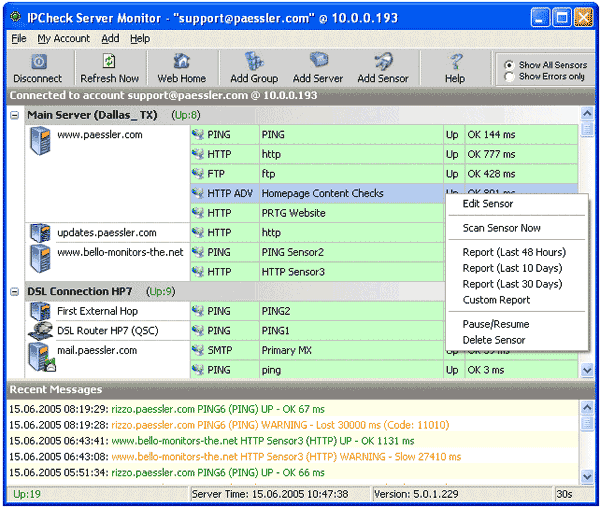Viewport: 600px width, 507px height.
Task: Click sensor icon in the FTP row
Action: [197, 174]
